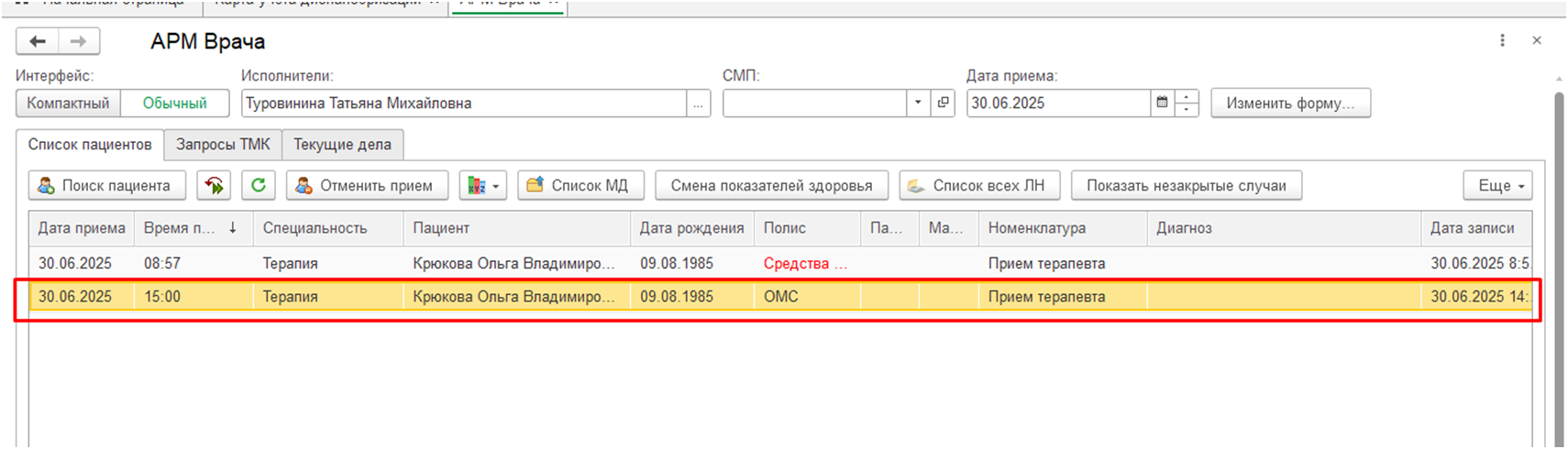Expand the СМП dropdown list
The width and height of the screenshot is (1568, 449).
pyautogui.click(x=918, y=103)
